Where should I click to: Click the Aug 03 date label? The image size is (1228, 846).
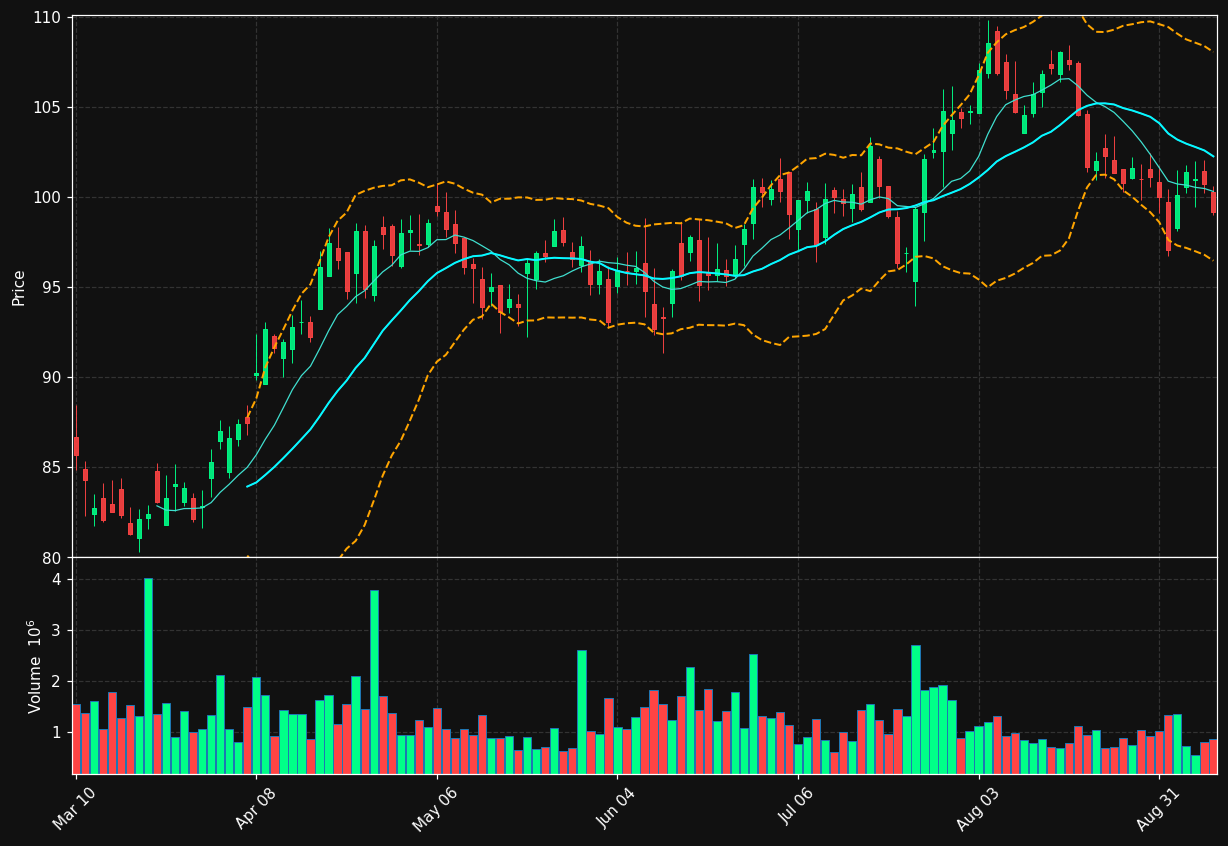pos(977,808)
